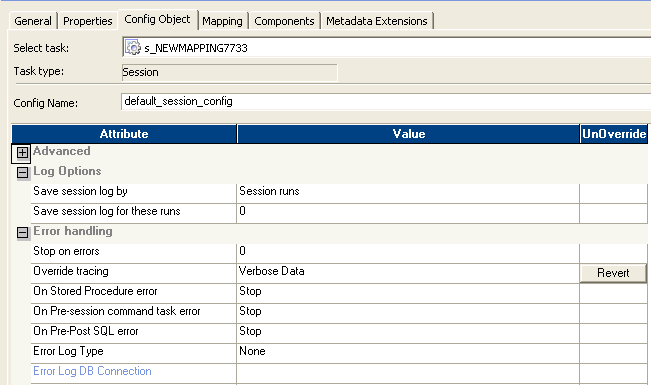
Task: Switch to the Components tab
Action: click(284, 21)
